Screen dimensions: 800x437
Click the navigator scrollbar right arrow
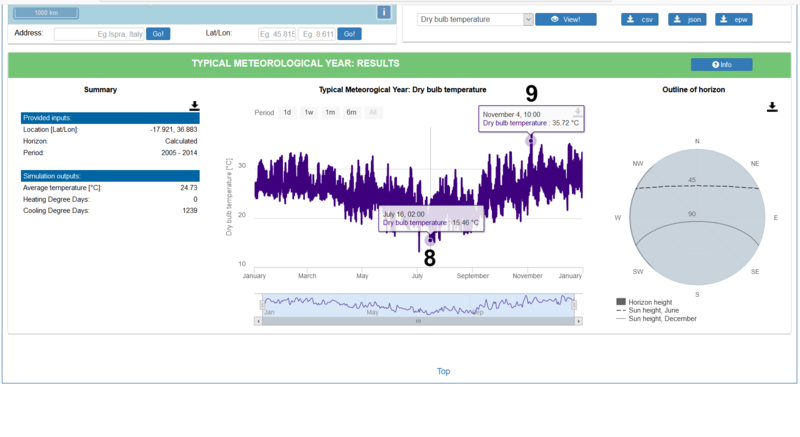pos(579,321)
